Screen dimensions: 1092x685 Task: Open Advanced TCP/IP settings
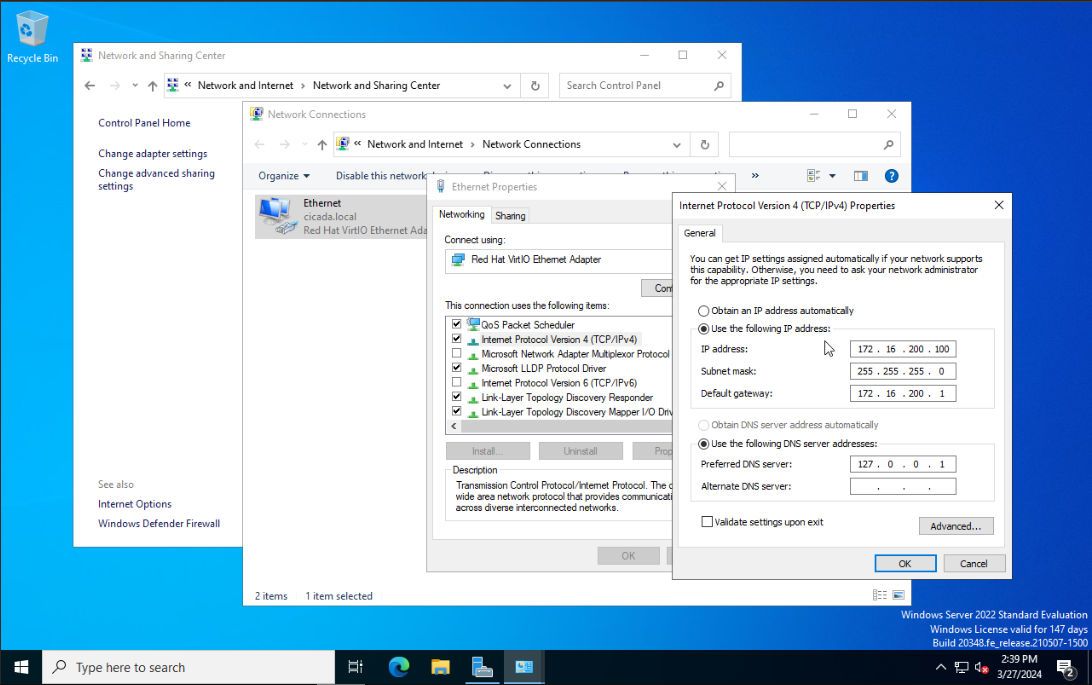[x=956, y=526]
